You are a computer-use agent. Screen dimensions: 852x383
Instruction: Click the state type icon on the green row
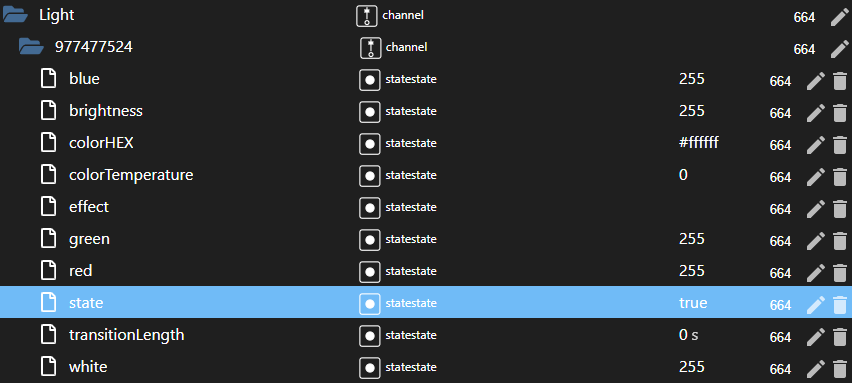point(370,240)
